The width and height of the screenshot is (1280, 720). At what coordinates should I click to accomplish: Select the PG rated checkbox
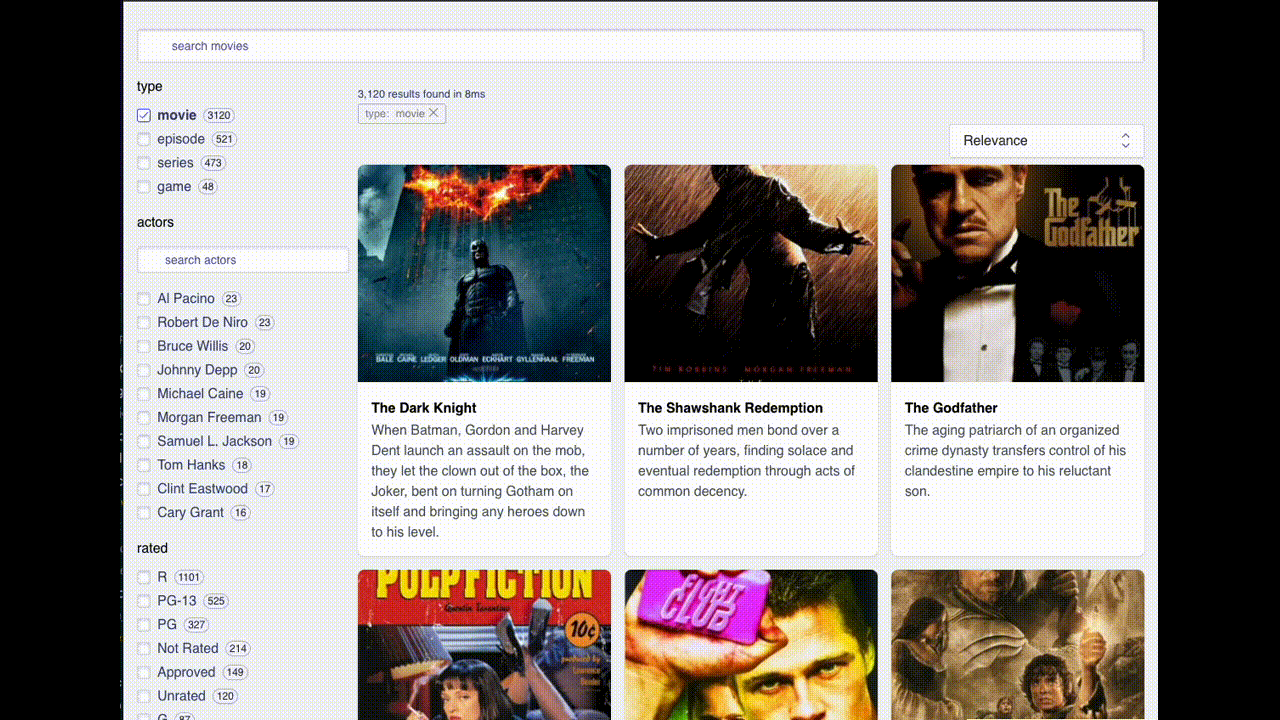coord(144,625)
